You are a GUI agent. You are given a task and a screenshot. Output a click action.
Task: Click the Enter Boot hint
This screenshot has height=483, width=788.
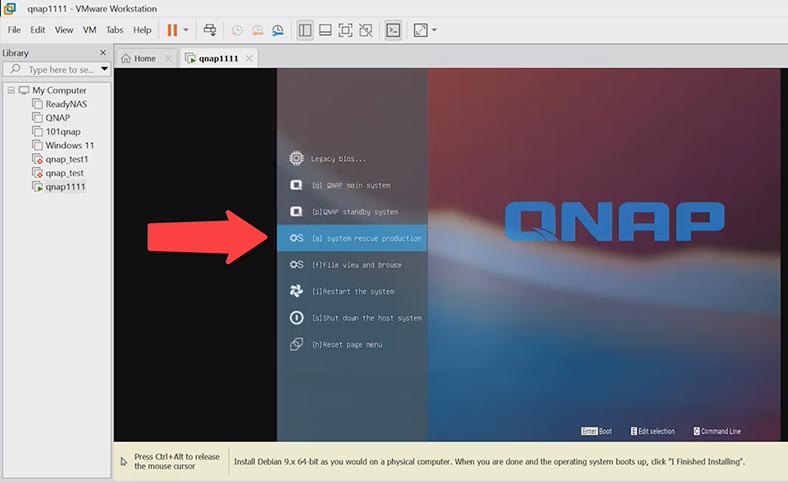597,431
